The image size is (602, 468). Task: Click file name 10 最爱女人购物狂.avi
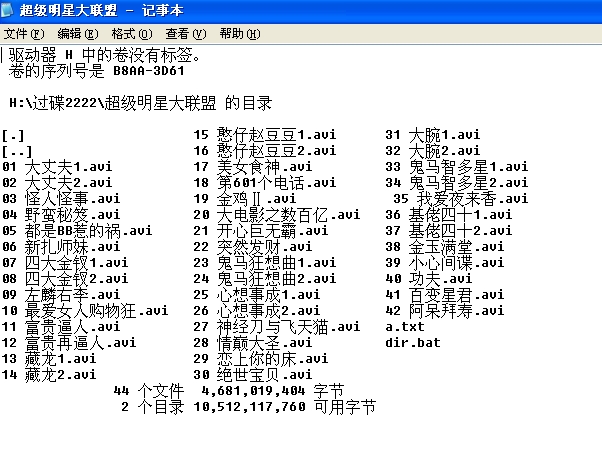coord(85,311)
